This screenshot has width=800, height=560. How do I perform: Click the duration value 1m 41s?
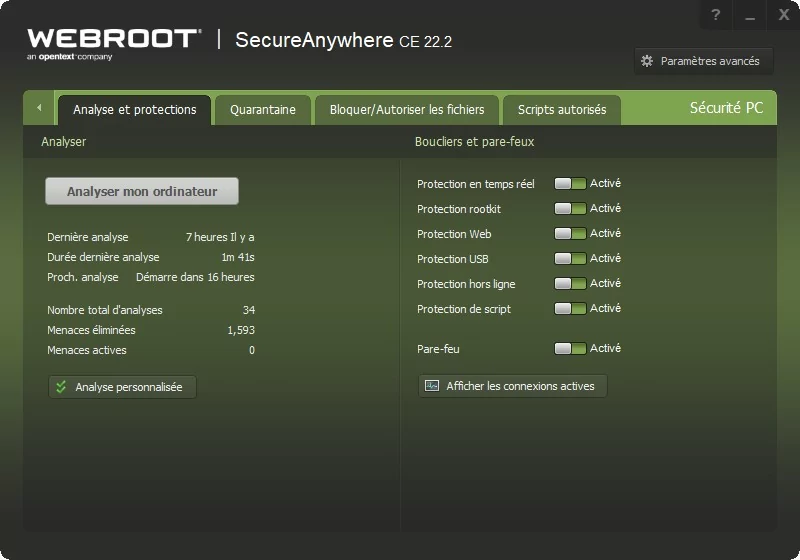[x=238, y=257]
